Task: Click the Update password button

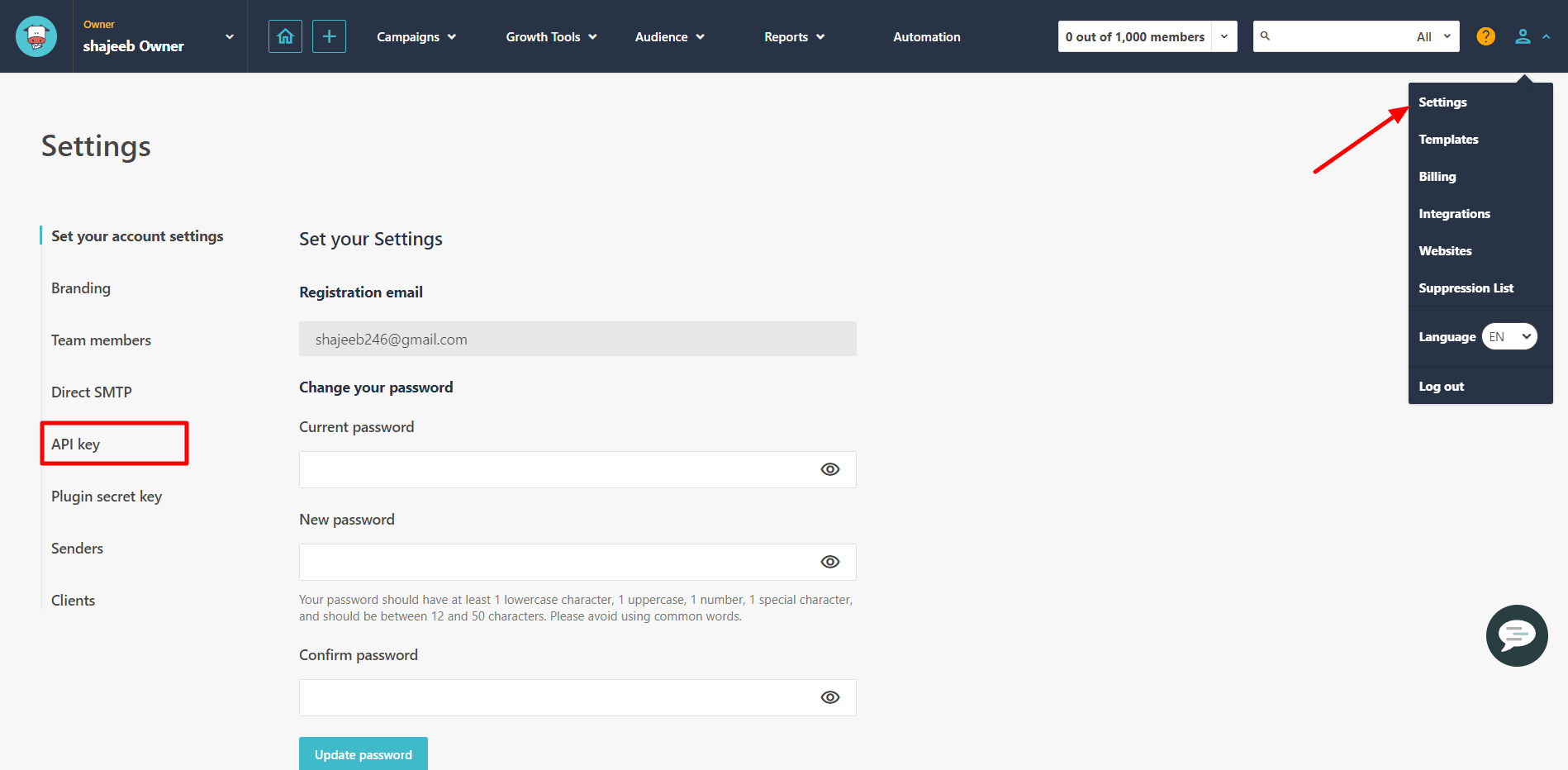Action: (x=363, y=754)
